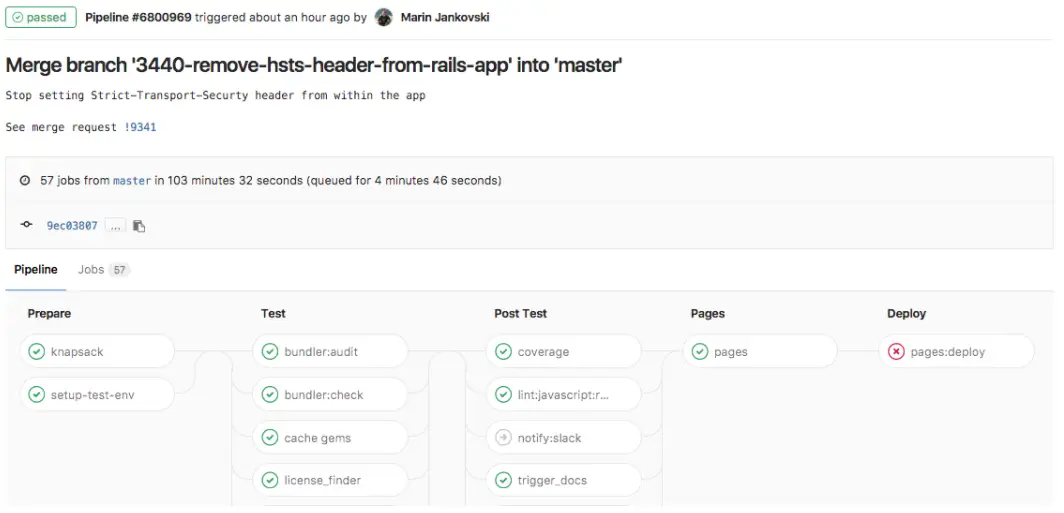Select the Pipeline tab
The width and height of the screenshot is (1064, 513).
pyautogui.click(x=36, y=270)
